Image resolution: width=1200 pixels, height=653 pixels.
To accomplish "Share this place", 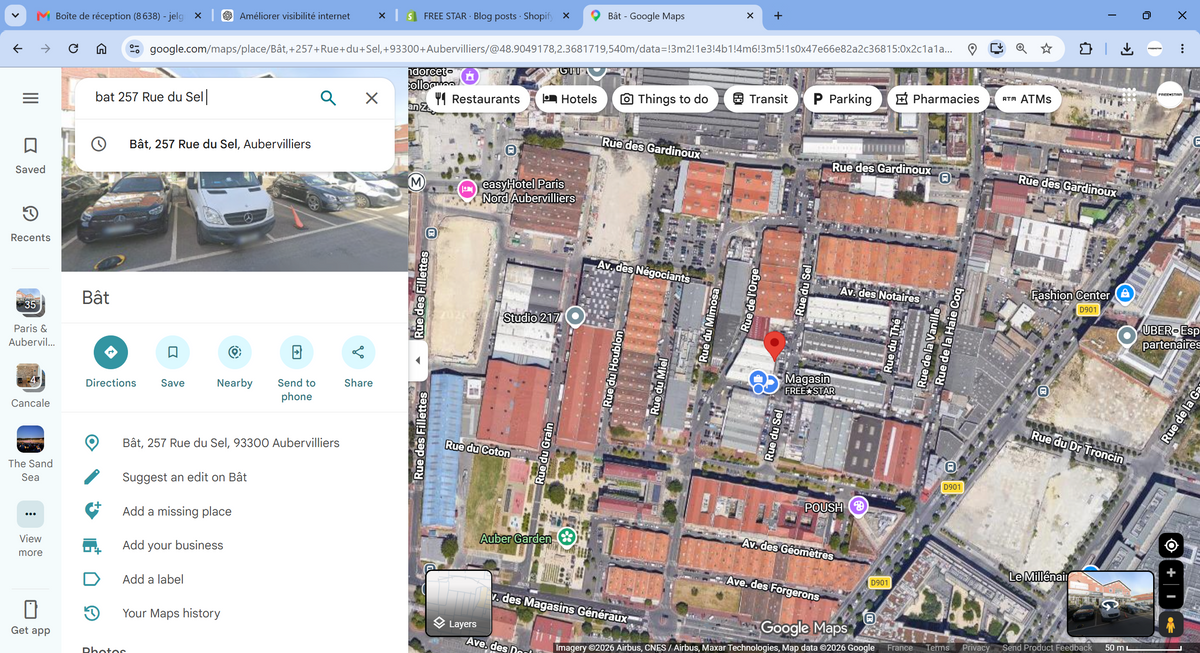I will [x=358, y=362].
